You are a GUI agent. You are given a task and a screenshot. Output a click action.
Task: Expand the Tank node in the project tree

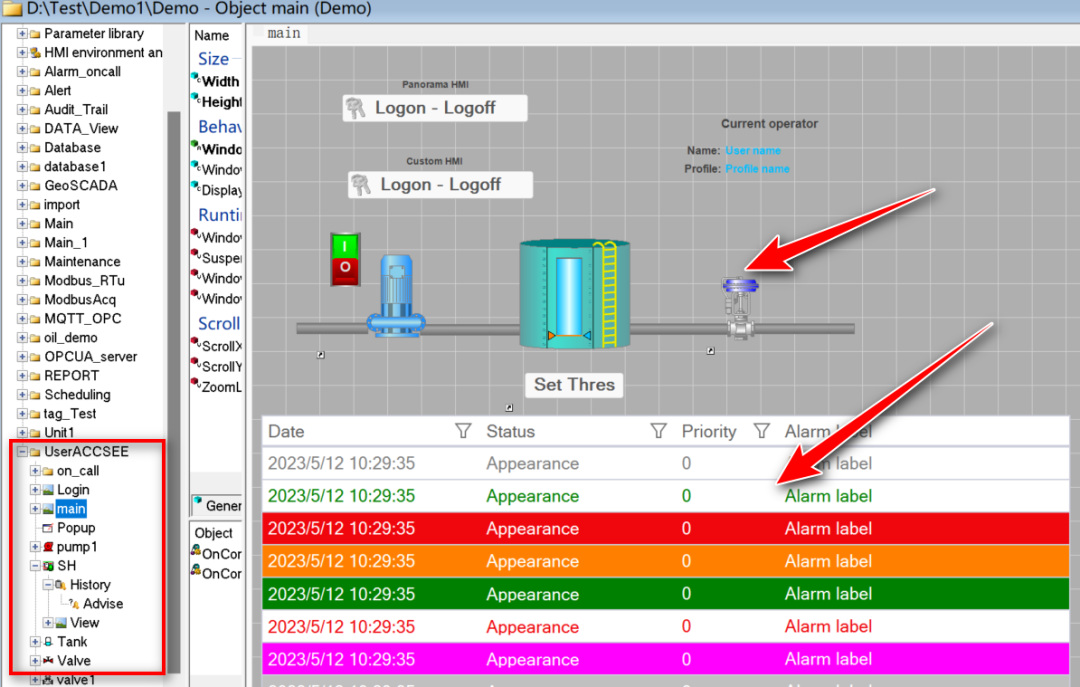click(x=33, y=641)
